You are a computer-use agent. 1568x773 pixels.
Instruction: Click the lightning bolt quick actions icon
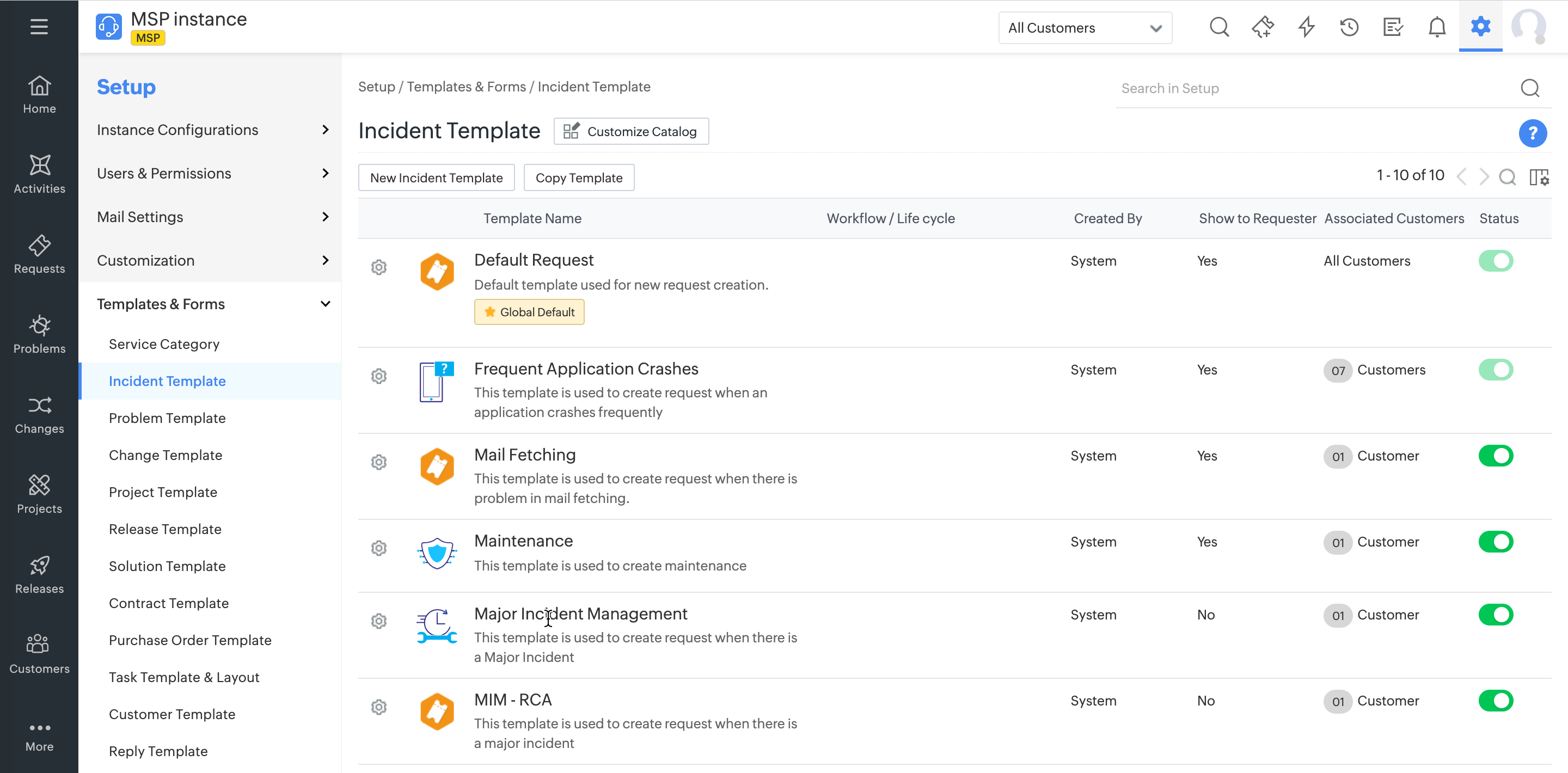tap(1306, 27)
